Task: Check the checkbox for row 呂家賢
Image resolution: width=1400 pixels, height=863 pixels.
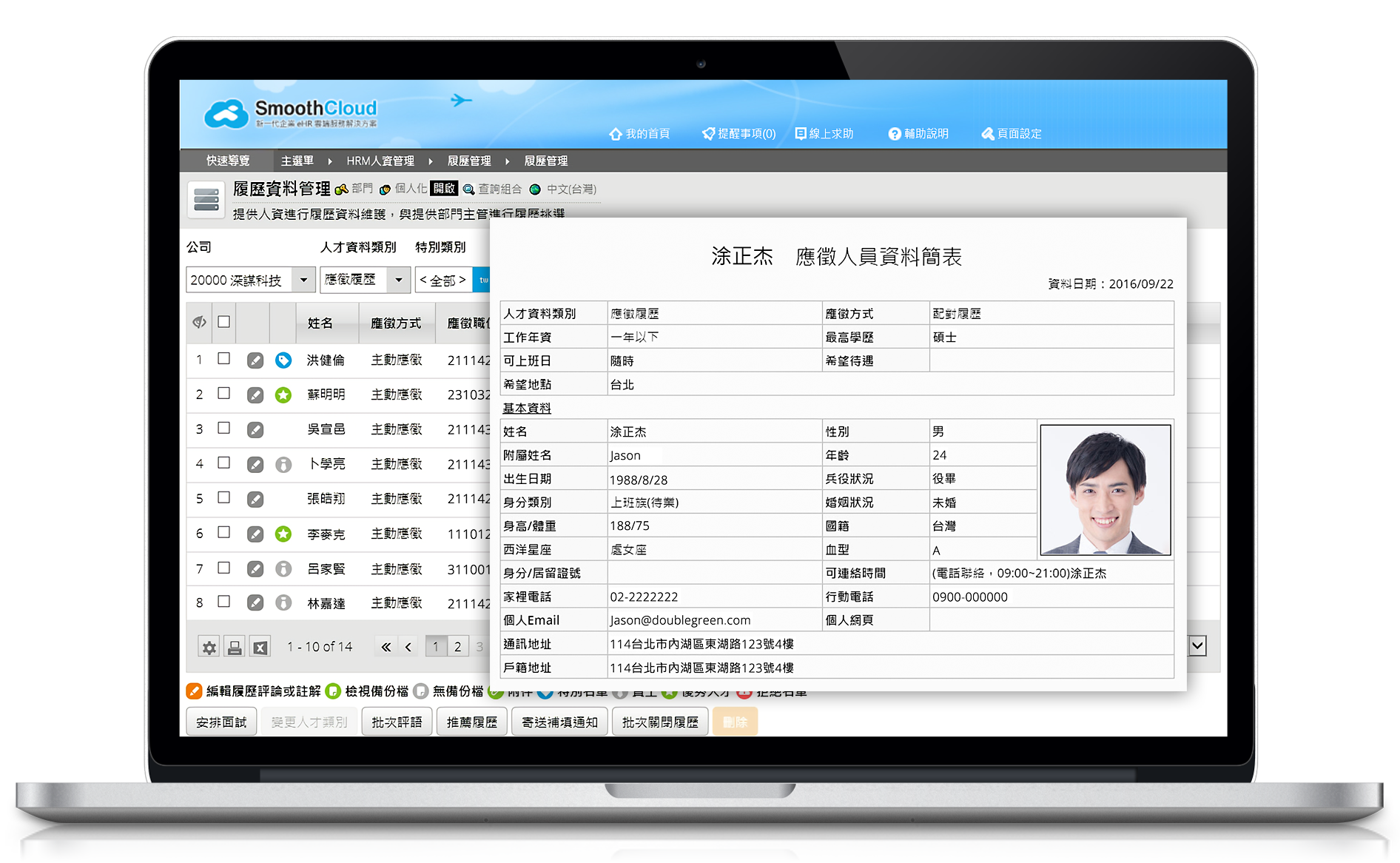Action: click(223, 568)
